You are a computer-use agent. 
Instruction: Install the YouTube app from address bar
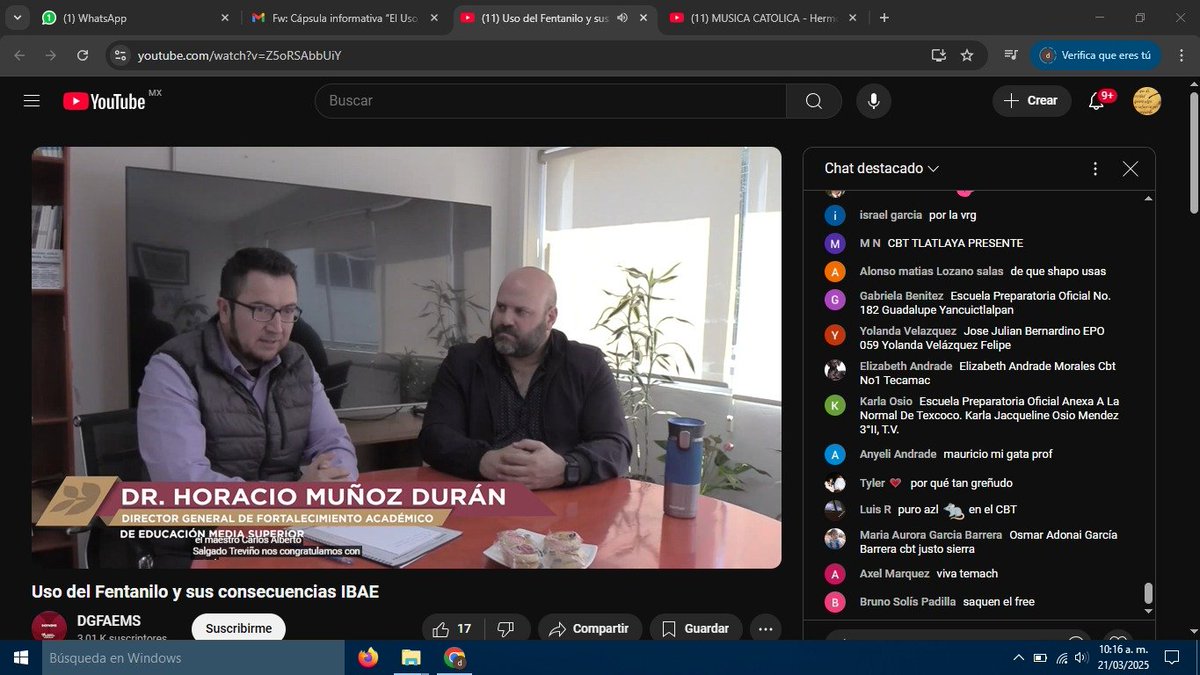(x=938, y=56)
